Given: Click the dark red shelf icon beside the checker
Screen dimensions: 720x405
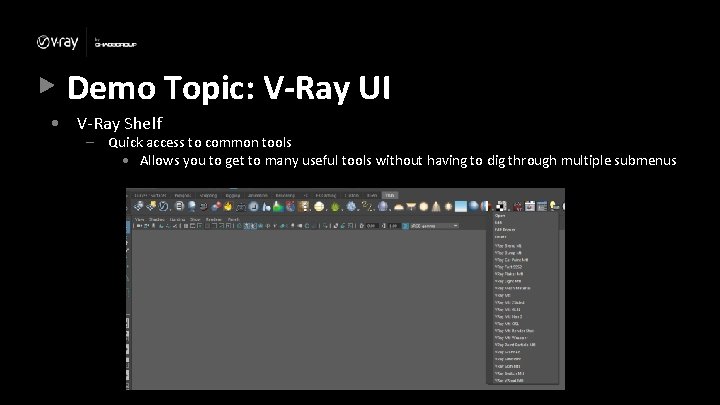Looking at the screenshot, I should click(x=518, y=207).
